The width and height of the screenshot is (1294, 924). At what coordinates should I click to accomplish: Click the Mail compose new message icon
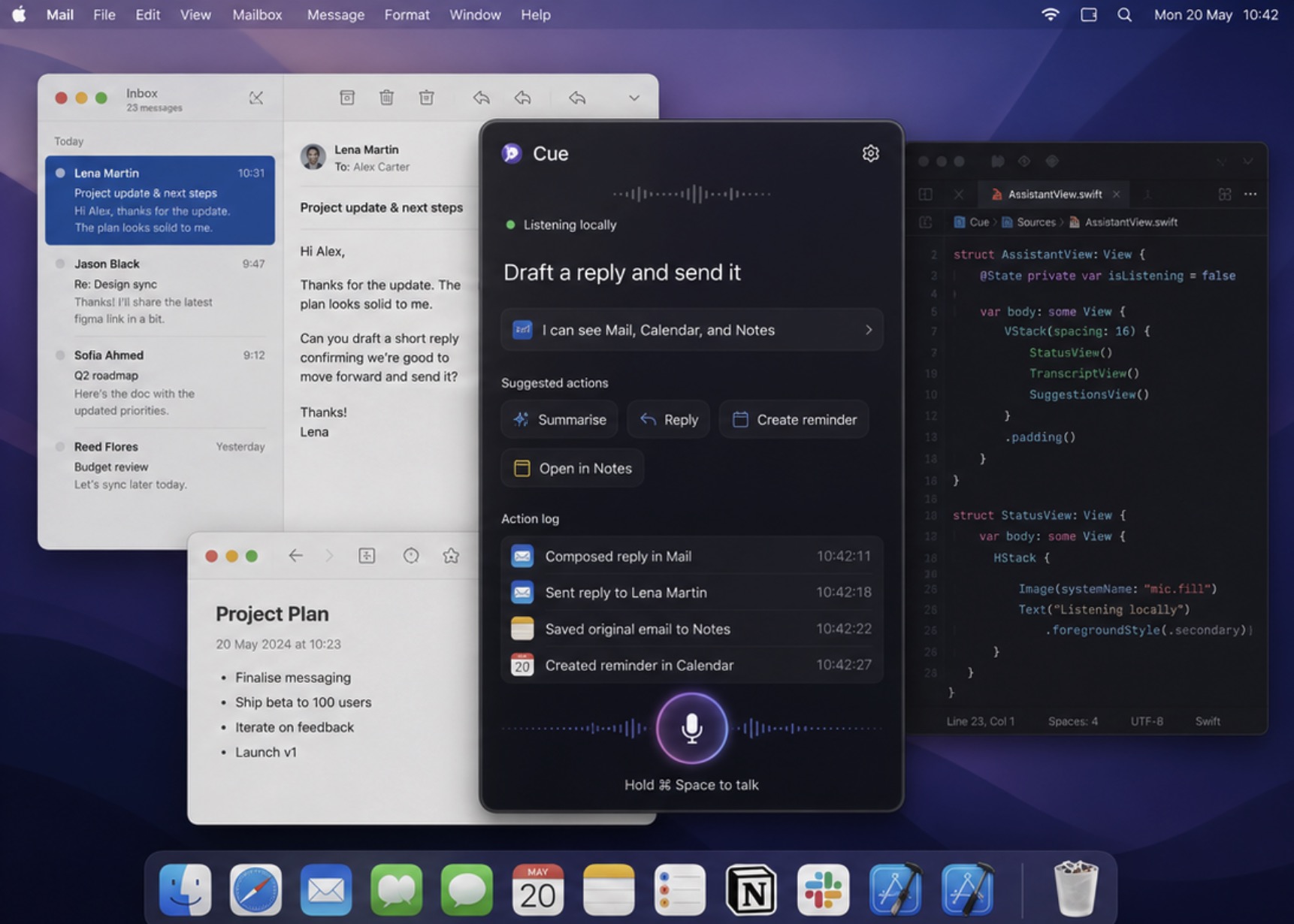[256, 98]
